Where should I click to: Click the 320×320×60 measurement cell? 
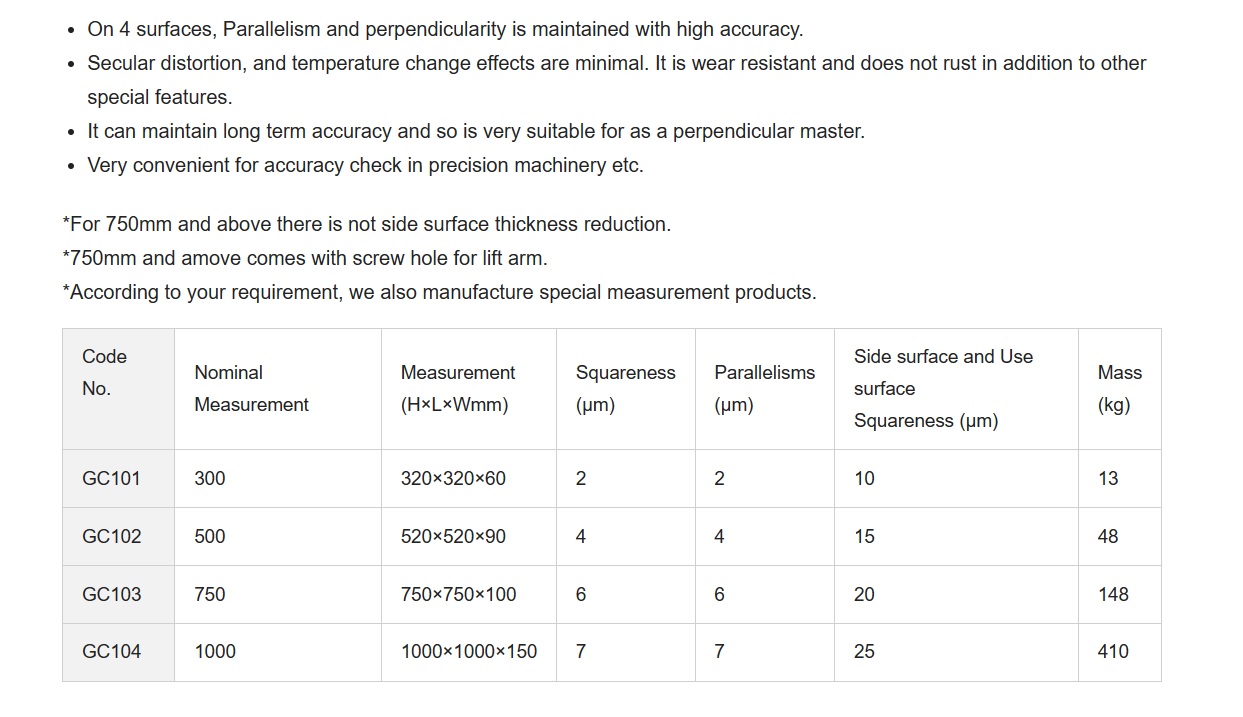click(x=453, y=478)
